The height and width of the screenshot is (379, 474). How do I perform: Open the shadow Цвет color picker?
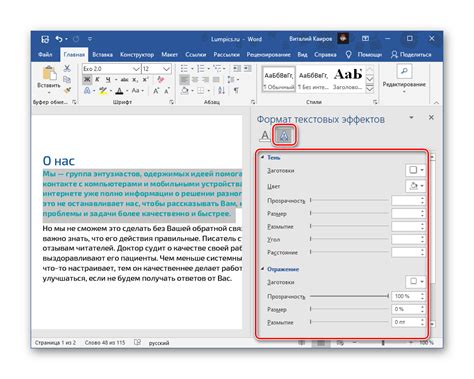(x=415, y=186)
